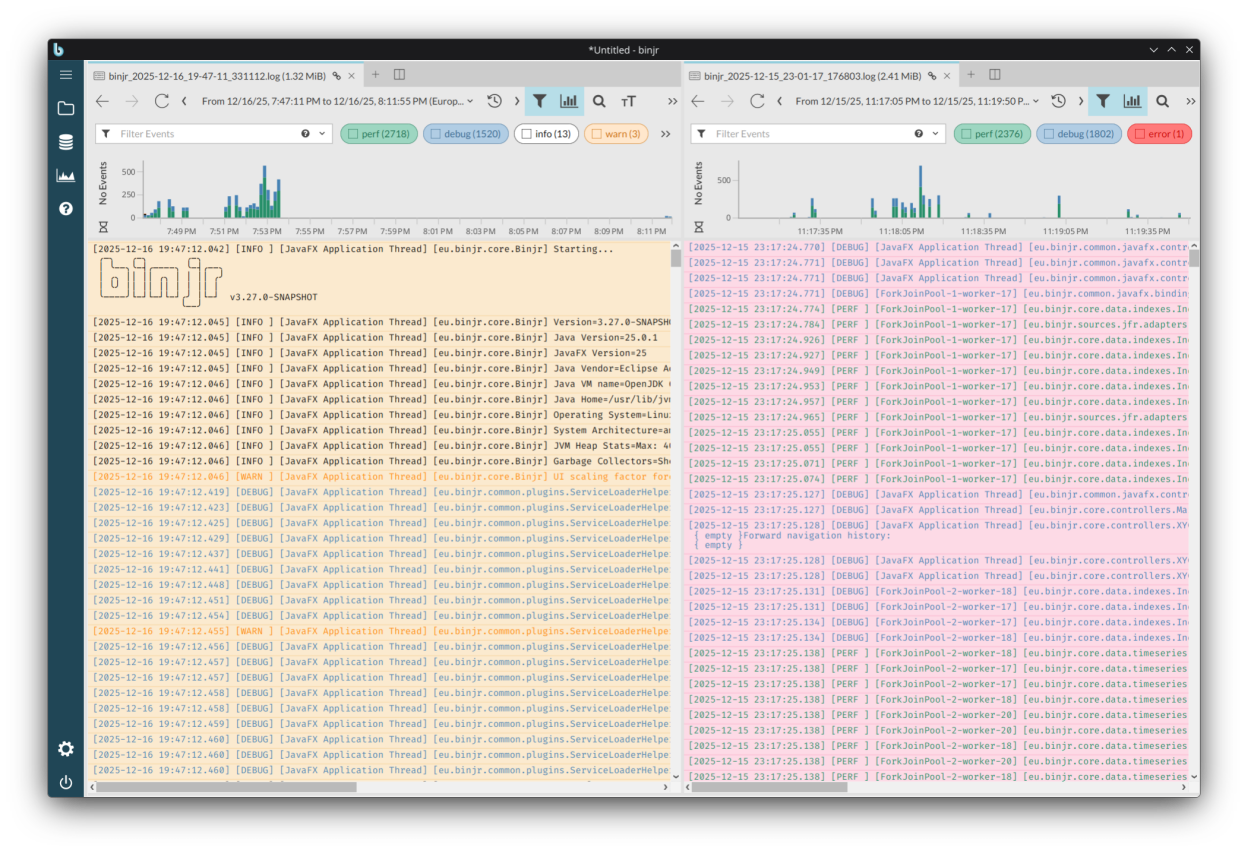Screen dimensions: 1248x854
Task: Open the right pane time range dropdown
Action: [917, 101]
